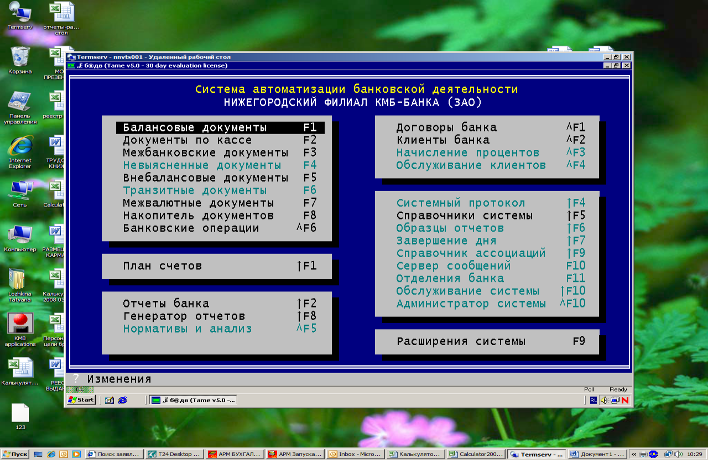Select Балансовые документы menu entry

tap(194, 128)
